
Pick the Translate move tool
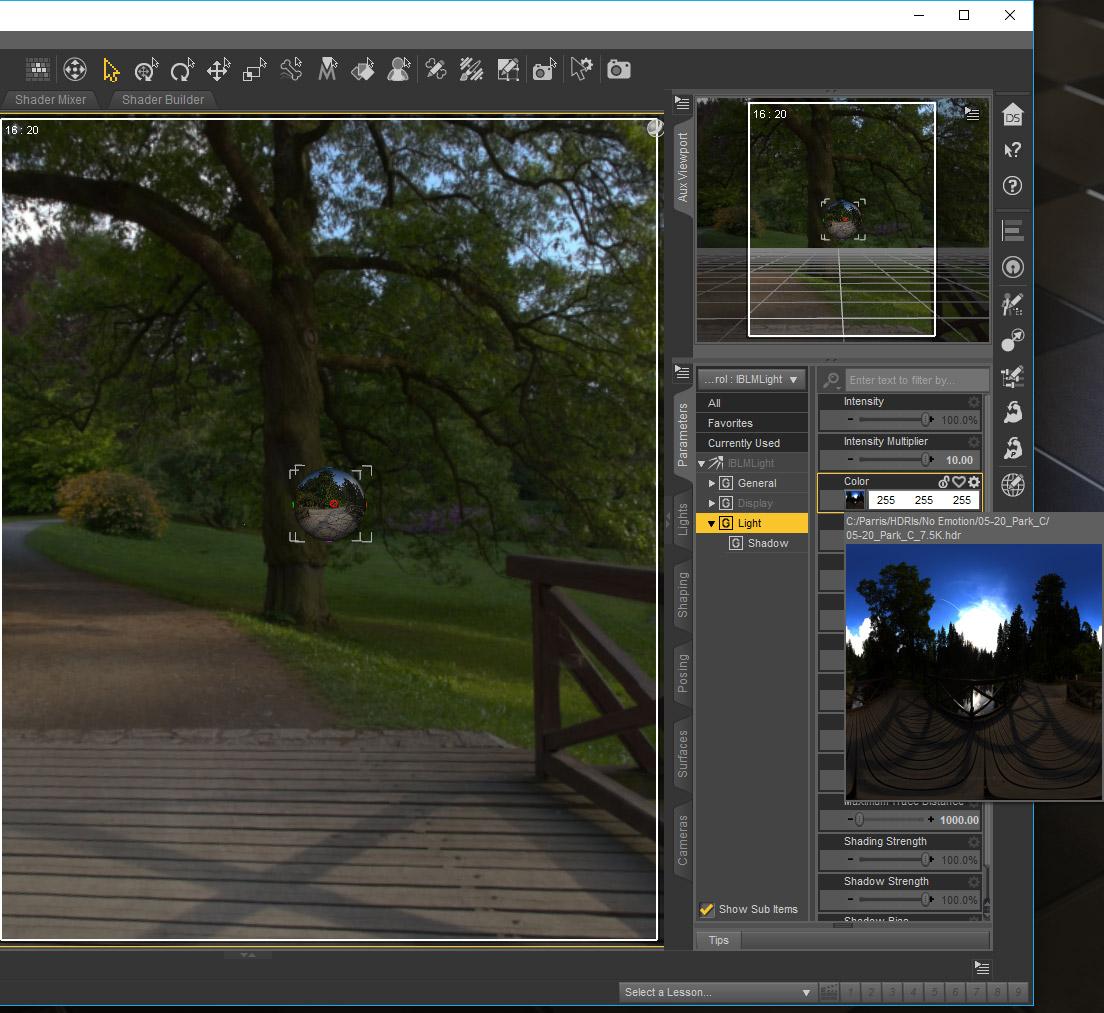pos(218,70)
